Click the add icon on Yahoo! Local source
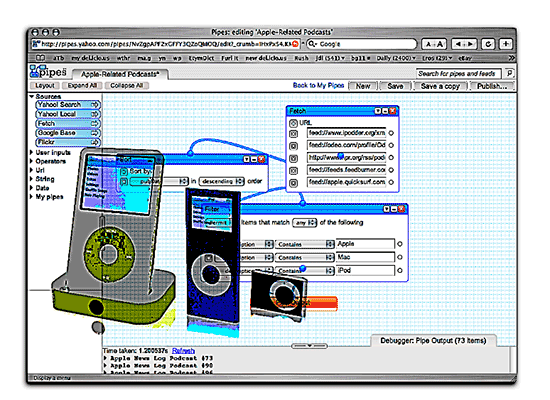The width and height of the screenshot is (550, 400). 94,114
